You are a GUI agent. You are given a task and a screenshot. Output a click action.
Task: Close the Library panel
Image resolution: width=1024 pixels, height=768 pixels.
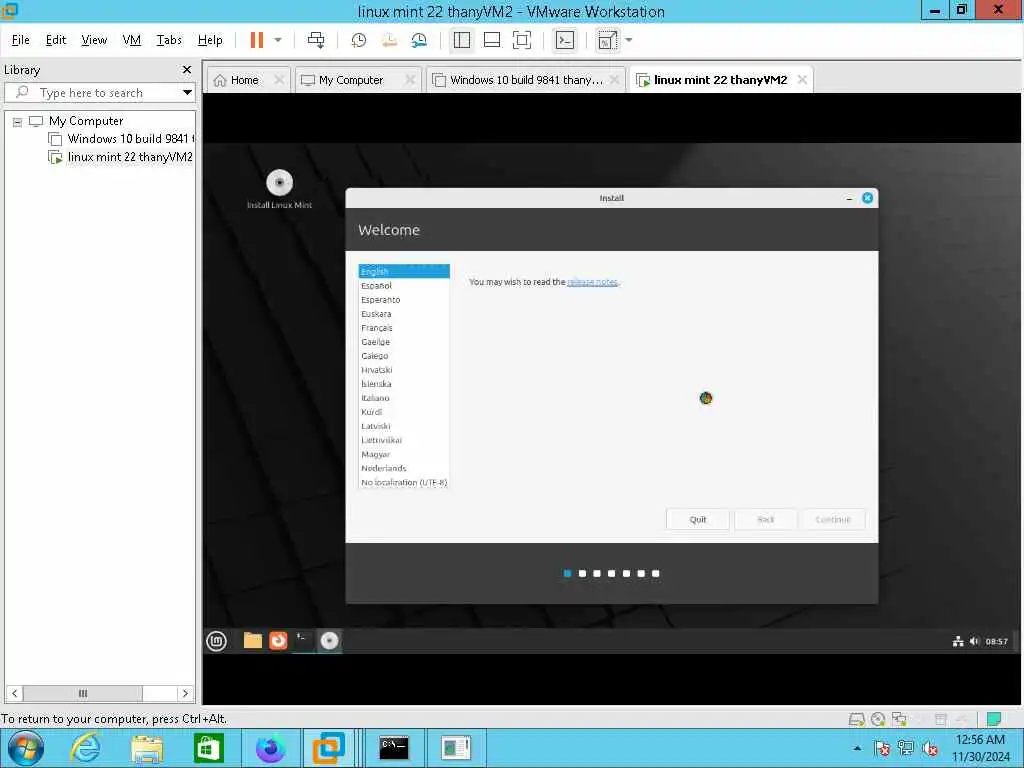(x=187, y=69)
